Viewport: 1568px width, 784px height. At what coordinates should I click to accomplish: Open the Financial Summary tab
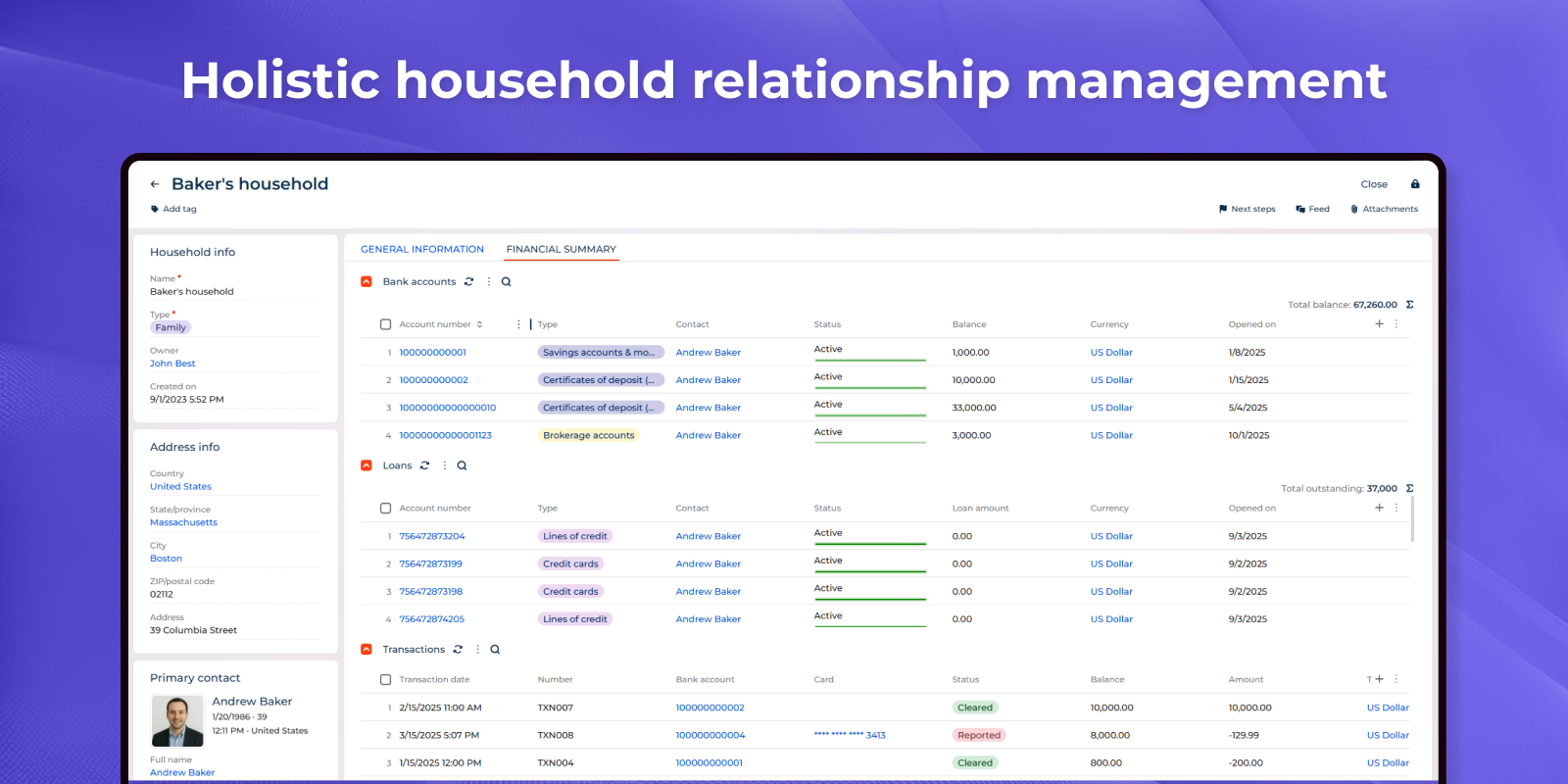[561, 250]
